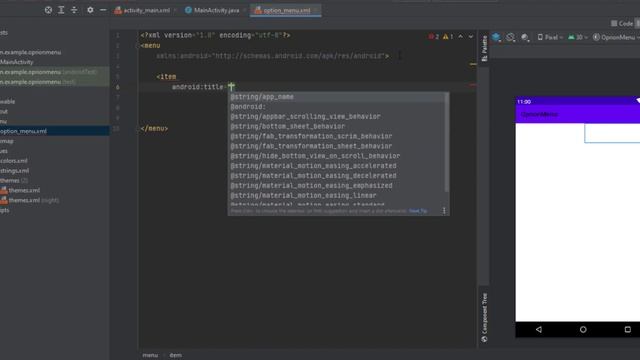The width and height of the screenshot is (640, 360).
Task: Tap Back button in phone preview
Action: coord(539,329)
